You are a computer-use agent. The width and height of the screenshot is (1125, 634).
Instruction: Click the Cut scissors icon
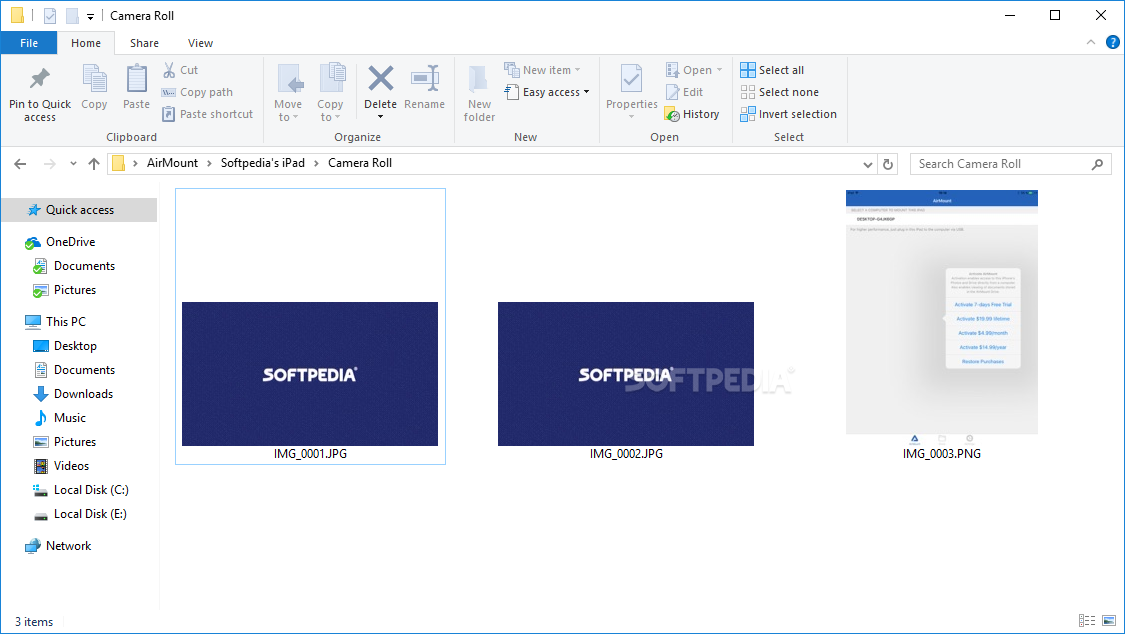pyautogui.click(x=169, y=70)
